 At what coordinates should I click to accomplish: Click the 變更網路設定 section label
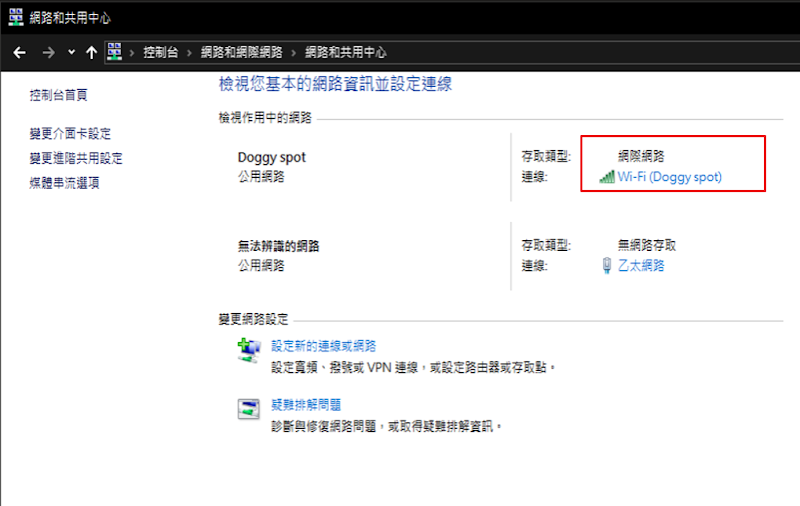pyautogui.click(x=254, y=319)
